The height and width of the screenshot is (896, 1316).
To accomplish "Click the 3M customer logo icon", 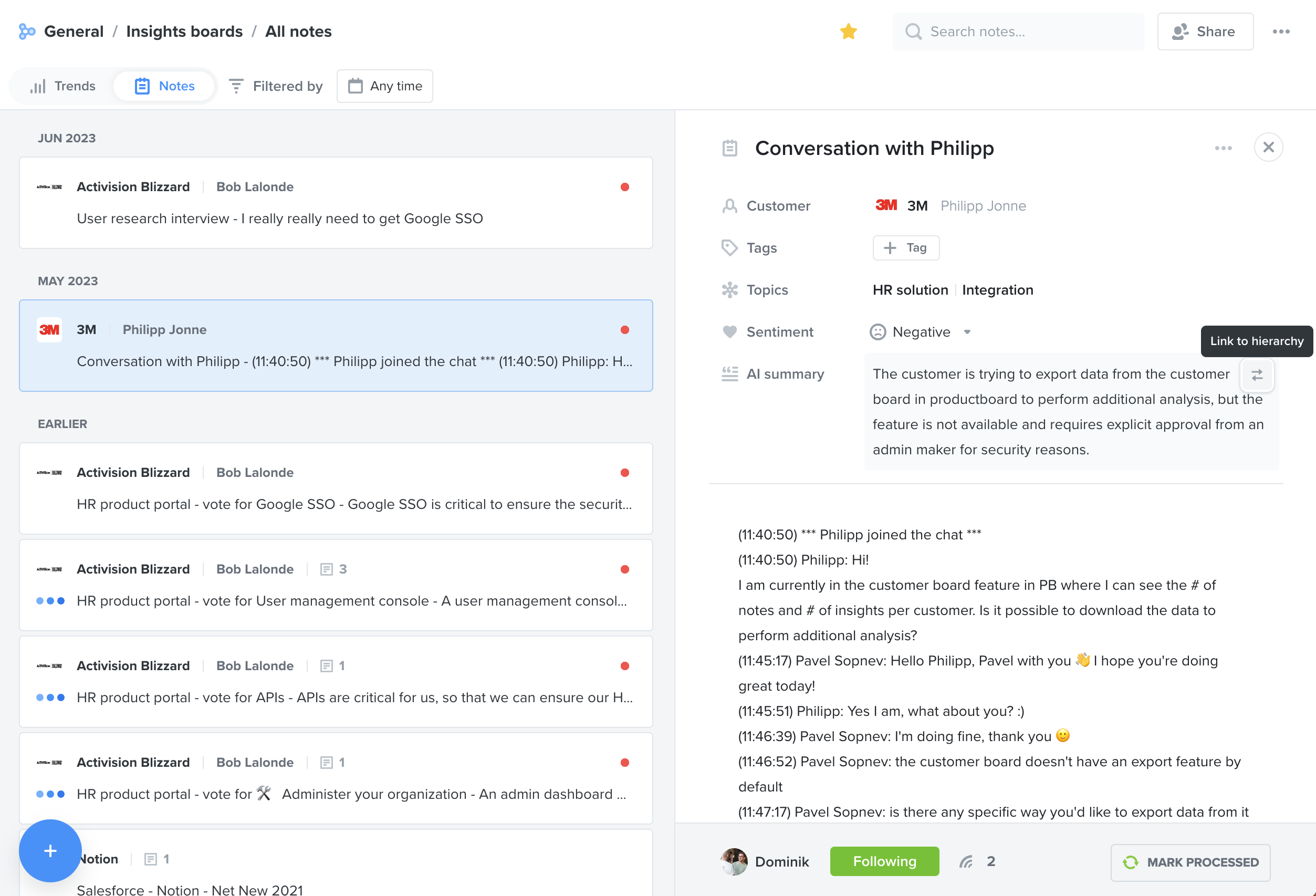I will click(885, 205).
